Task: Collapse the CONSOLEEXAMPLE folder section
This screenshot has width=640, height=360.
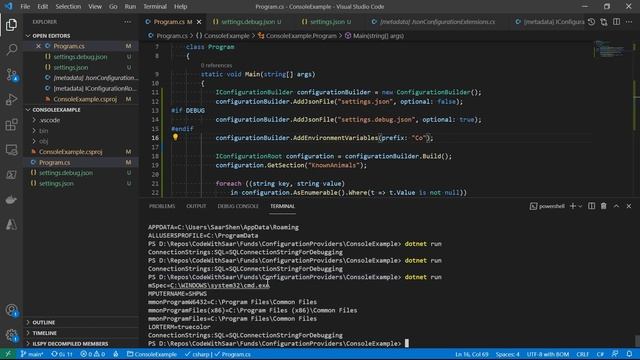Action: click(x=56, y=110)
